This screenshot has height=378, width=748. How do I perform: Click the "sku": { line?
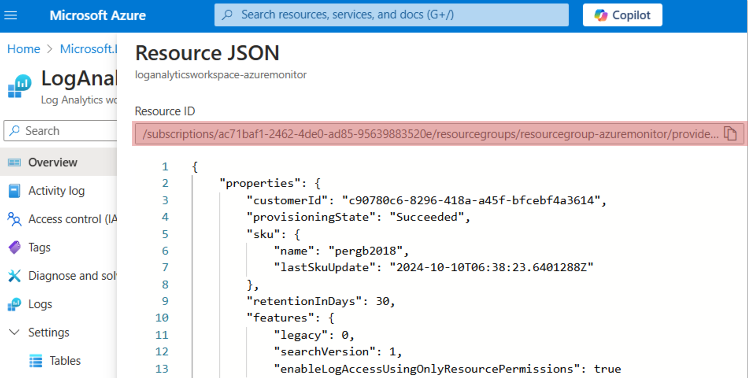273,234
